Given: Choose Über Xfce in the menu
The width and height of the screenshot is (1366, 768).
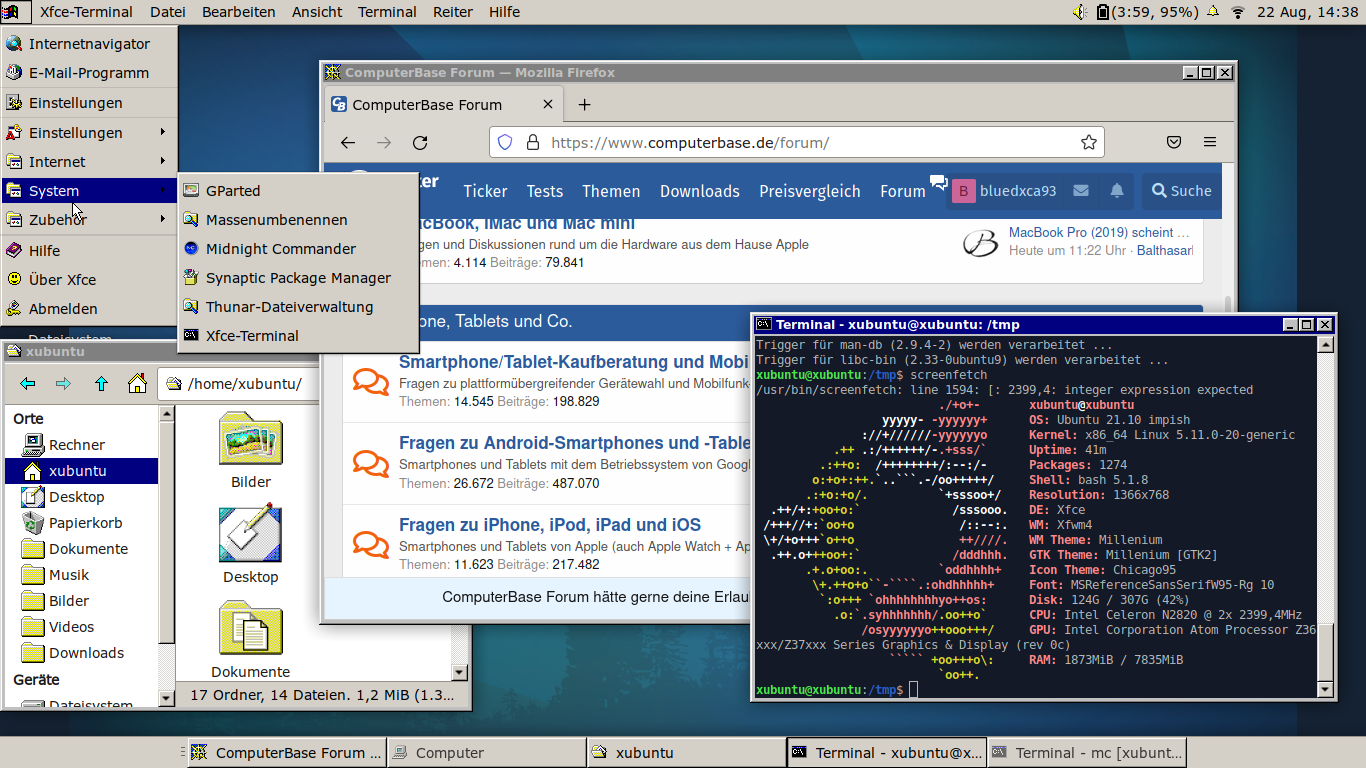Looking at the screenshot, I should tap(89, 280).
